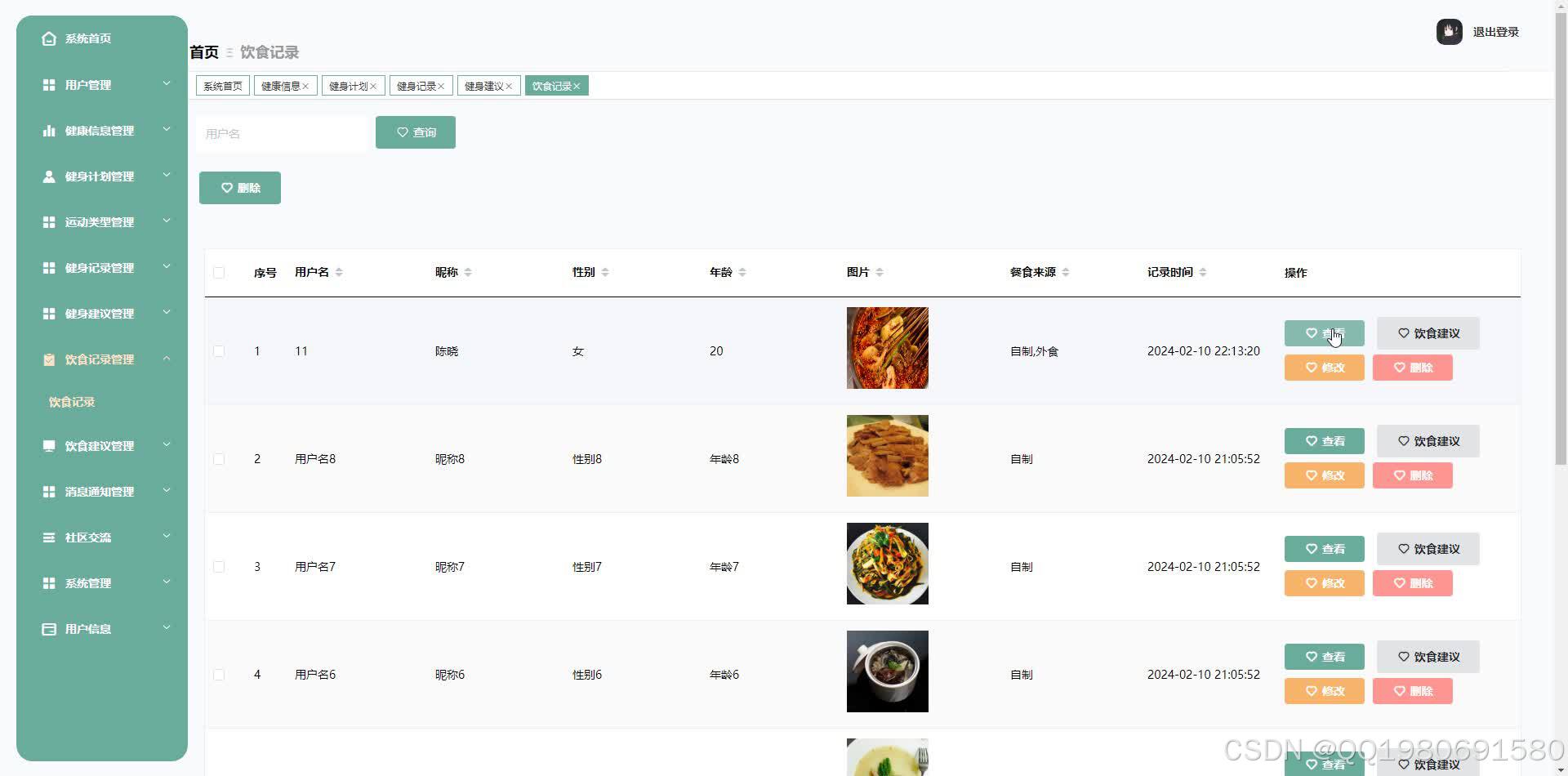
Task: Click the home icon beside 系统首页
Action: pyautogui.click(x=49, y=38)
